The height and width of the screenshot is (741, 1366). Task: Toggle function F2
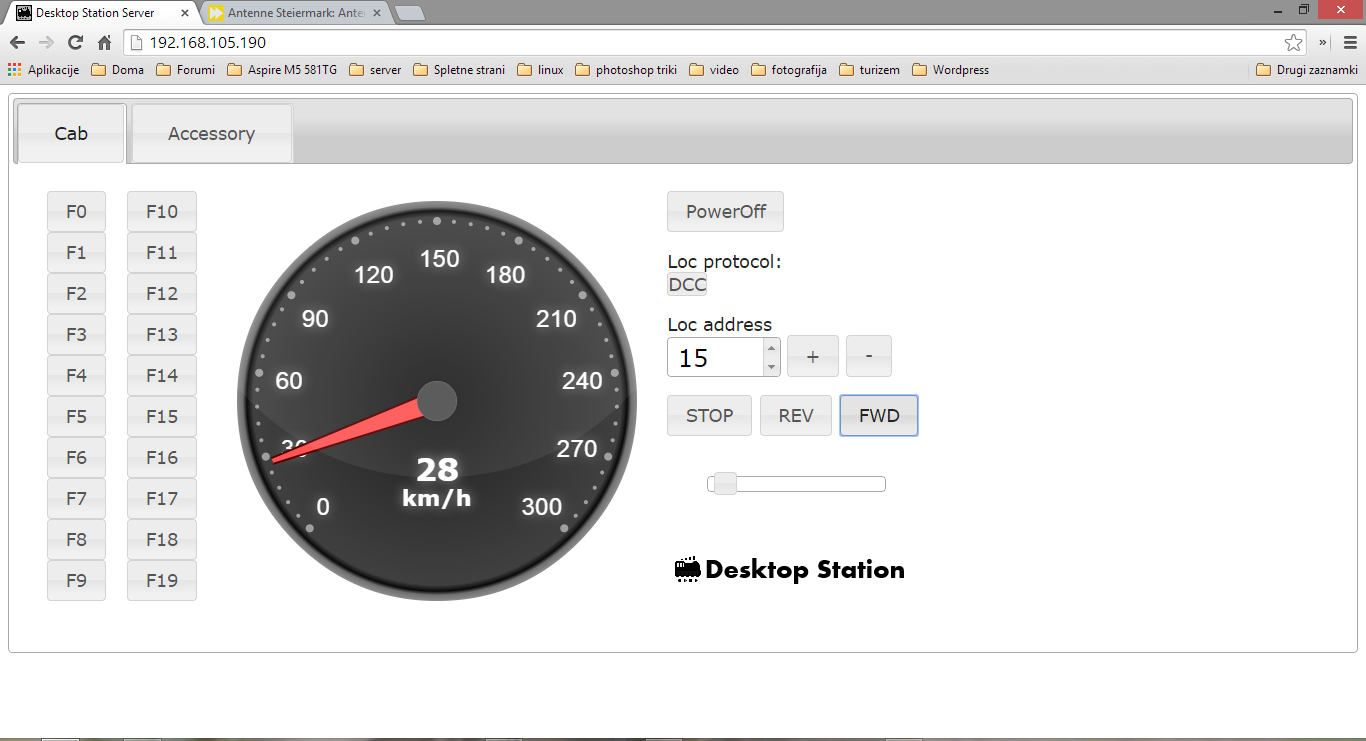click(x=76, y=294)
